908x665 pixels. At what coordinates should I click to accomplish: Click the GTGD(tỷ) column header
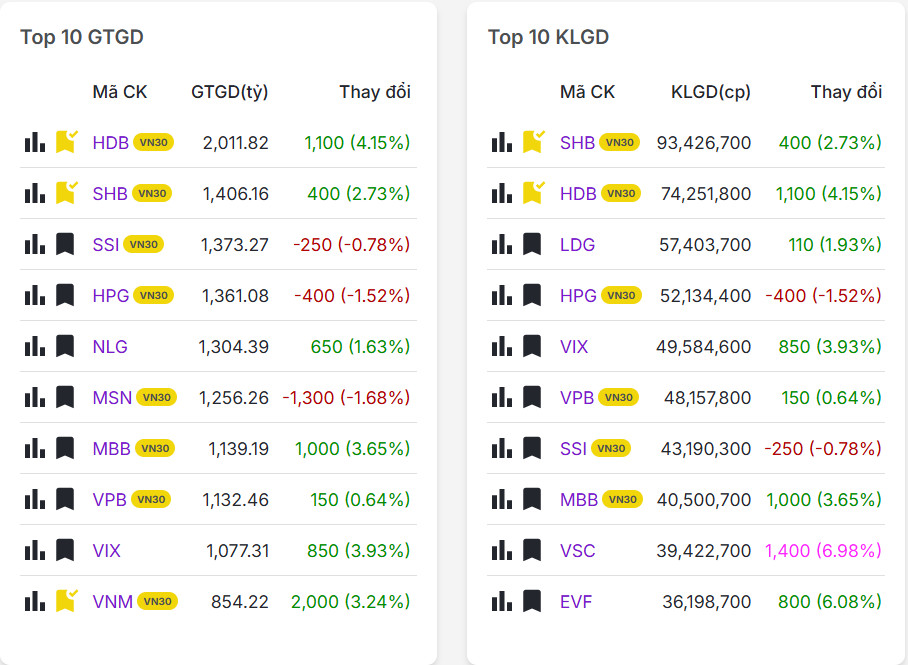[x=230, y=92]
